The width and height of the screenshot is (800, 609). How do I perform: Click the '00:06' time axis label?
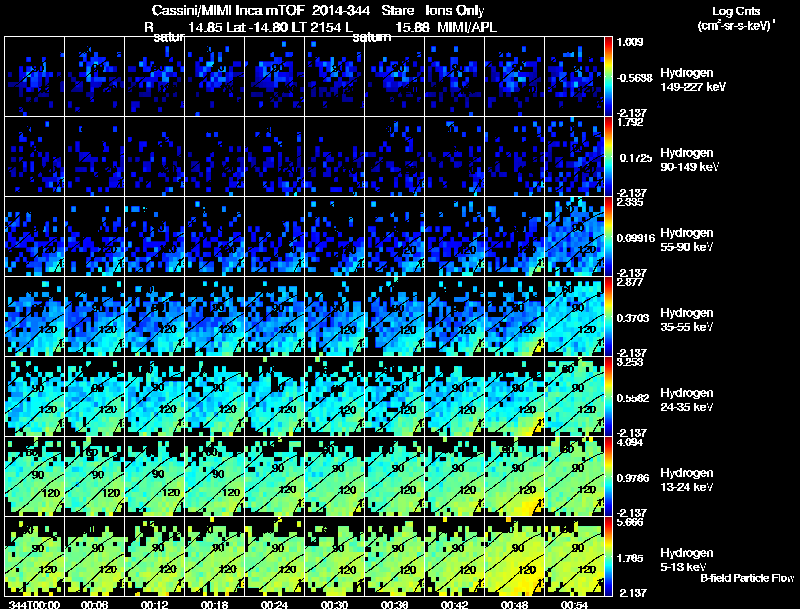click(x=94, y=604)
